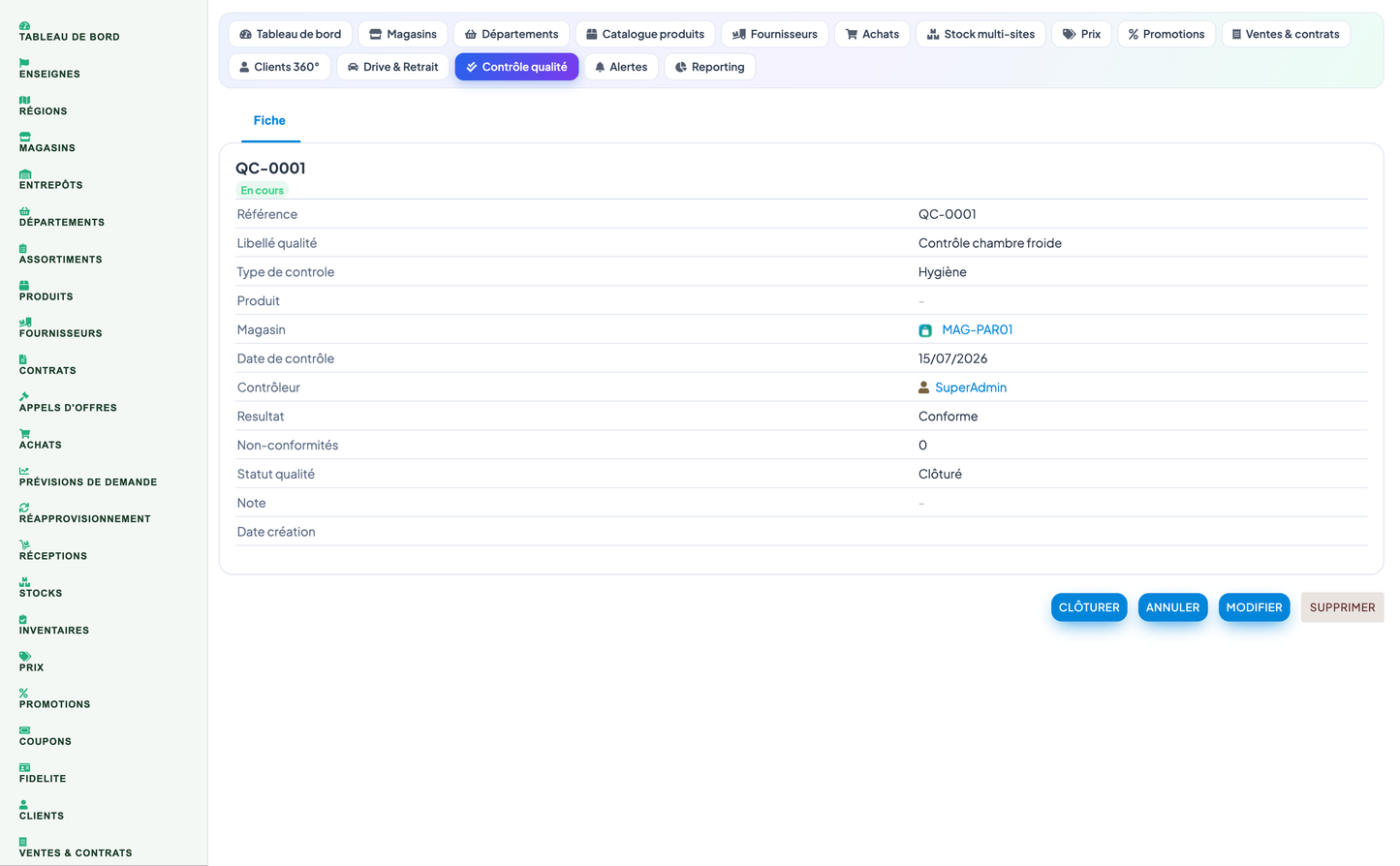Click the Réapprovisionnement refresh icon

(24, 508)
